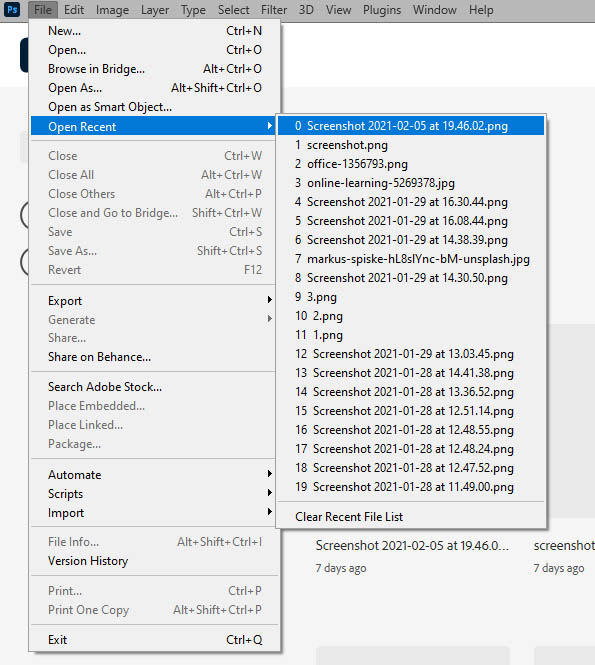Select Version History entry
The height and width of the screenshot is (665, 595).
155,561
